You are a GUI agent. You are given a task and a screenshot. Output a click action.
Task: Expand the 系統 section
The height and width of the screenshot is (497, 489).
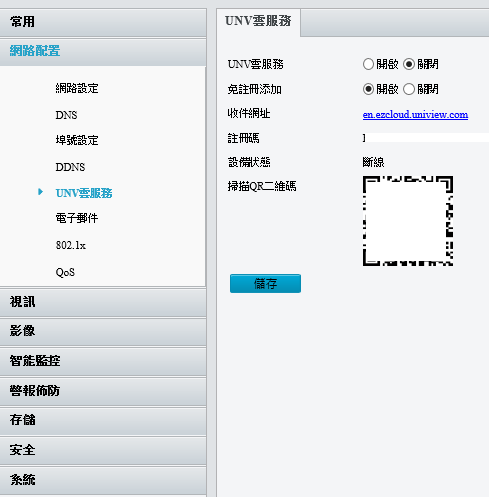click(103, 480)
